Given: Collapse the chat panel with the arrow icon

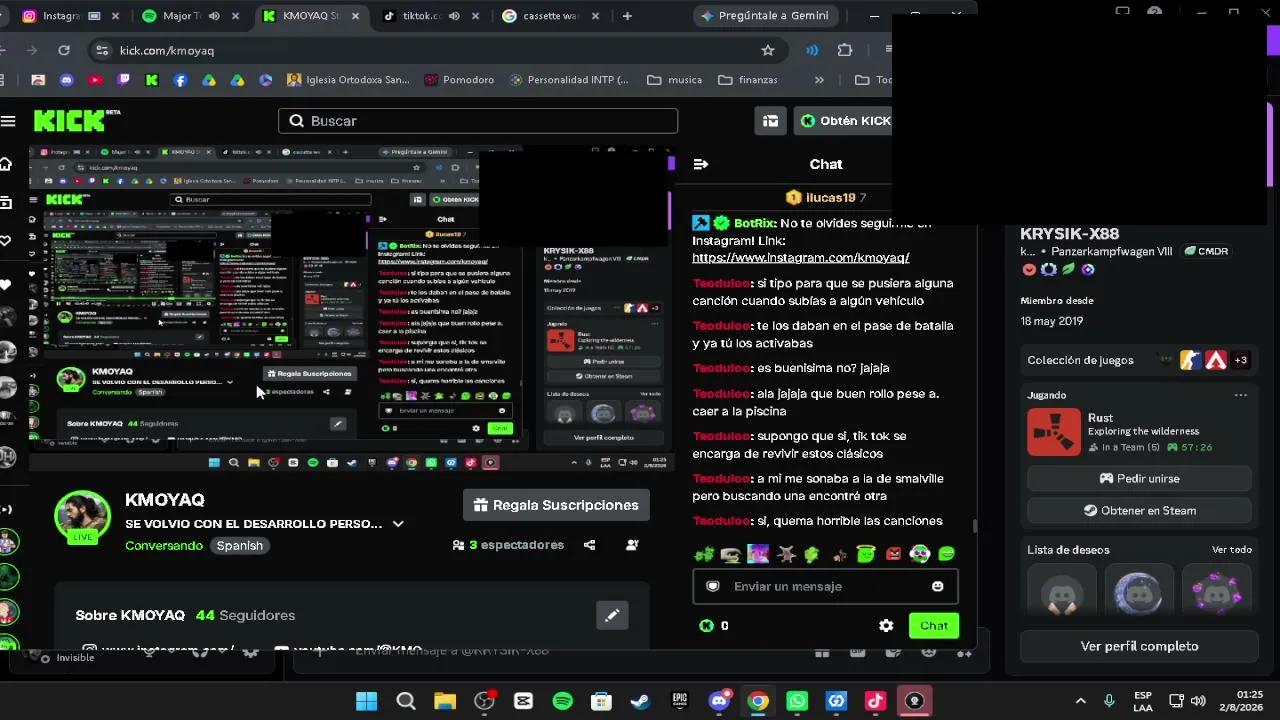Looking at the screenshot, I should click(x=701, y=164).
